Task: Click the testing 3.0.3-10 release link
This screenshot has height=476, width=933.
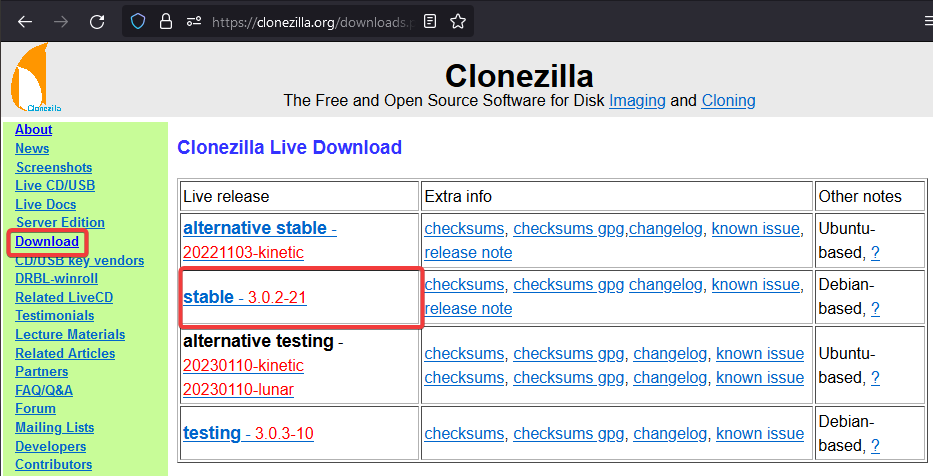Action: click(x=248, y=433)
